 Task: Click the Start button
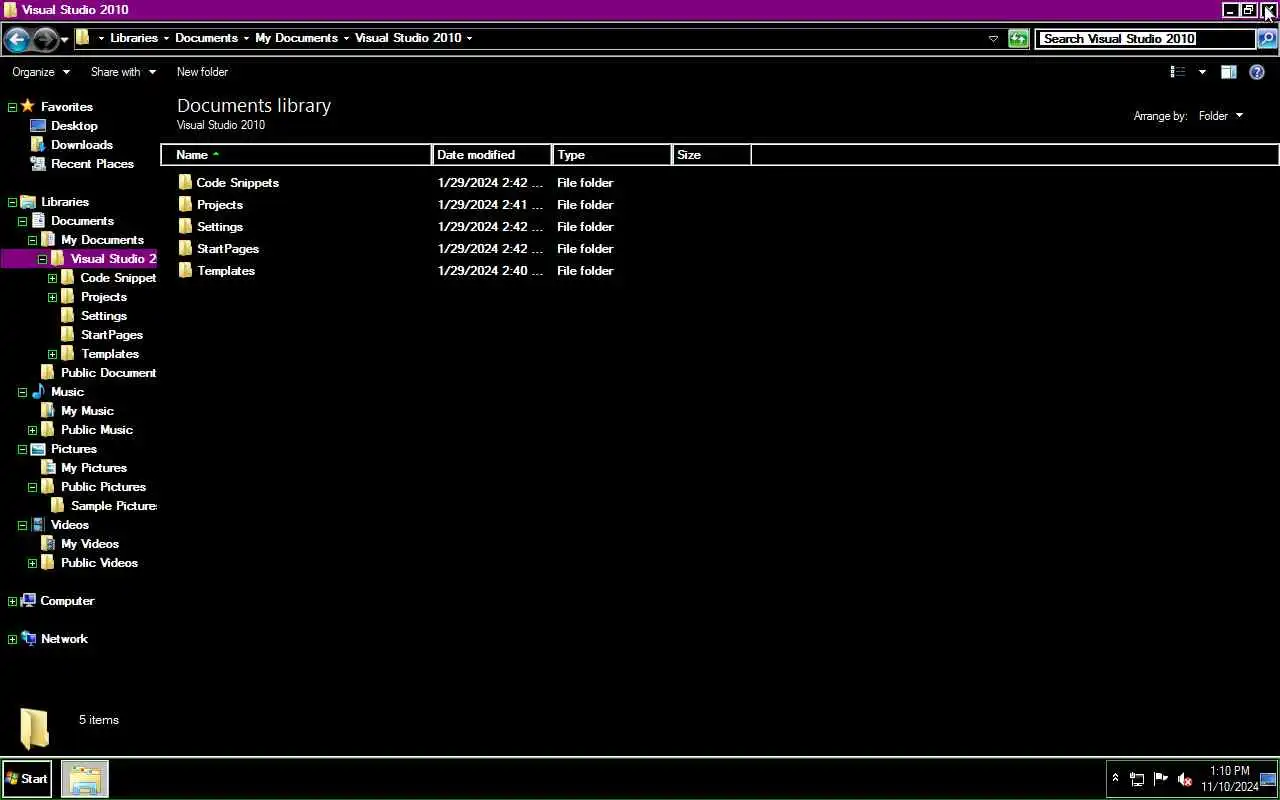27,778
